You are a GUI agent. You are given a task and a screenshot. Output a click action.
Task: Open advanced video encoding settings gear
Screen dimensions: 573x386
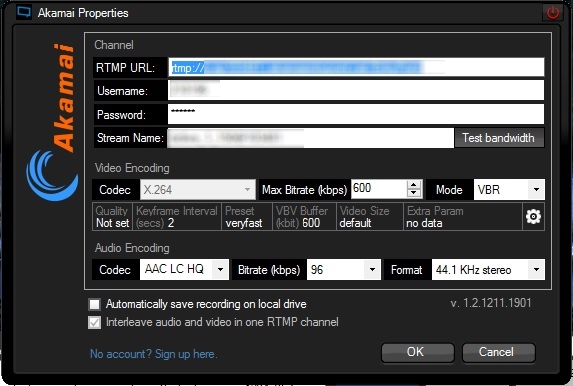pos(533,217)
